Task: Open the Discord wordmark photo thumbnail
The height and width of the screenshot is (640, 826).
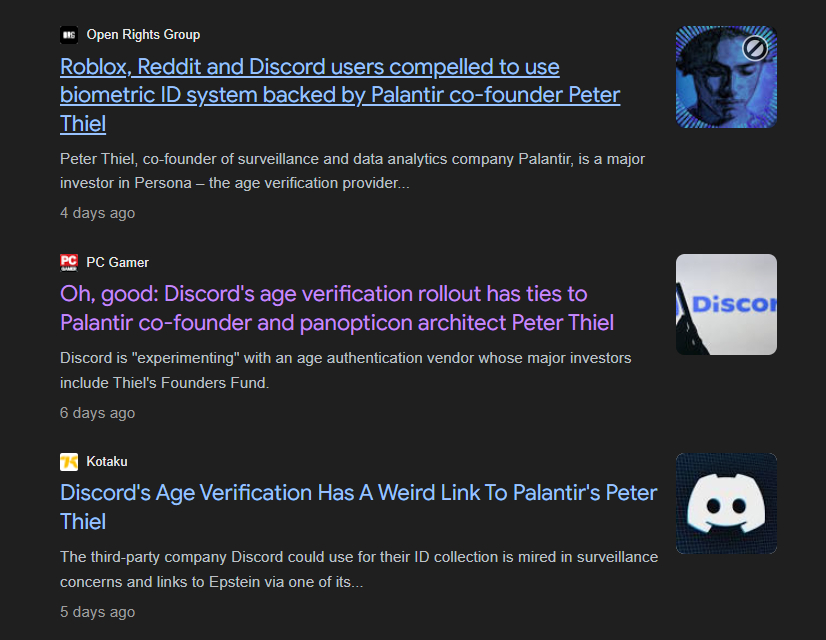Action: [x=726, y=304]
